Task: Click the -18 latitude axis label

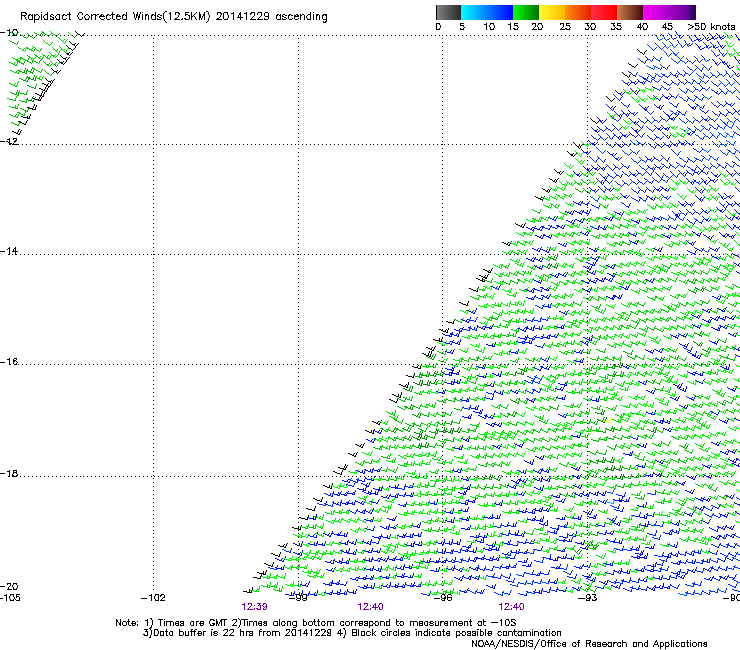Action: tap(9, 473)
